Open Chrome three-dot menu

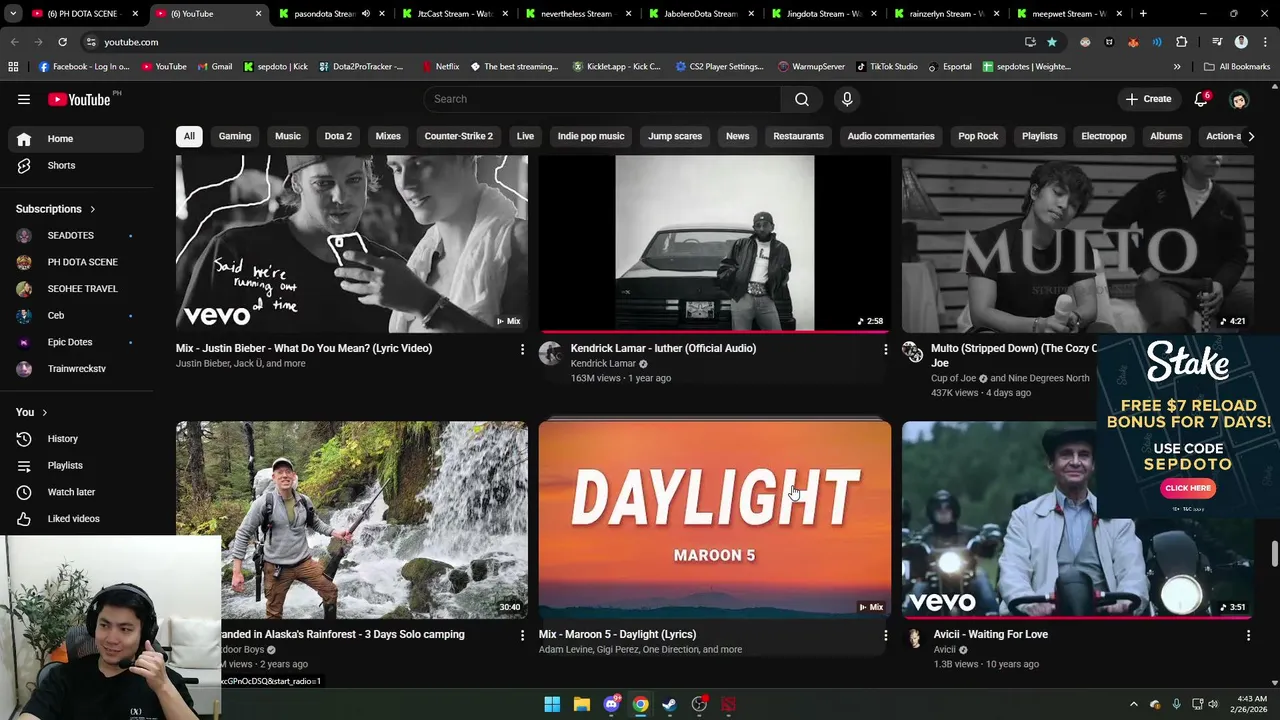point(1263,42)
